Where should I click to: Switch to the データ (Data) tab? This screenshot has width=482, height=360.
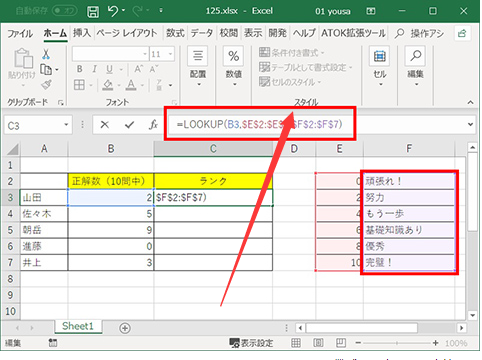coord(202,33)
